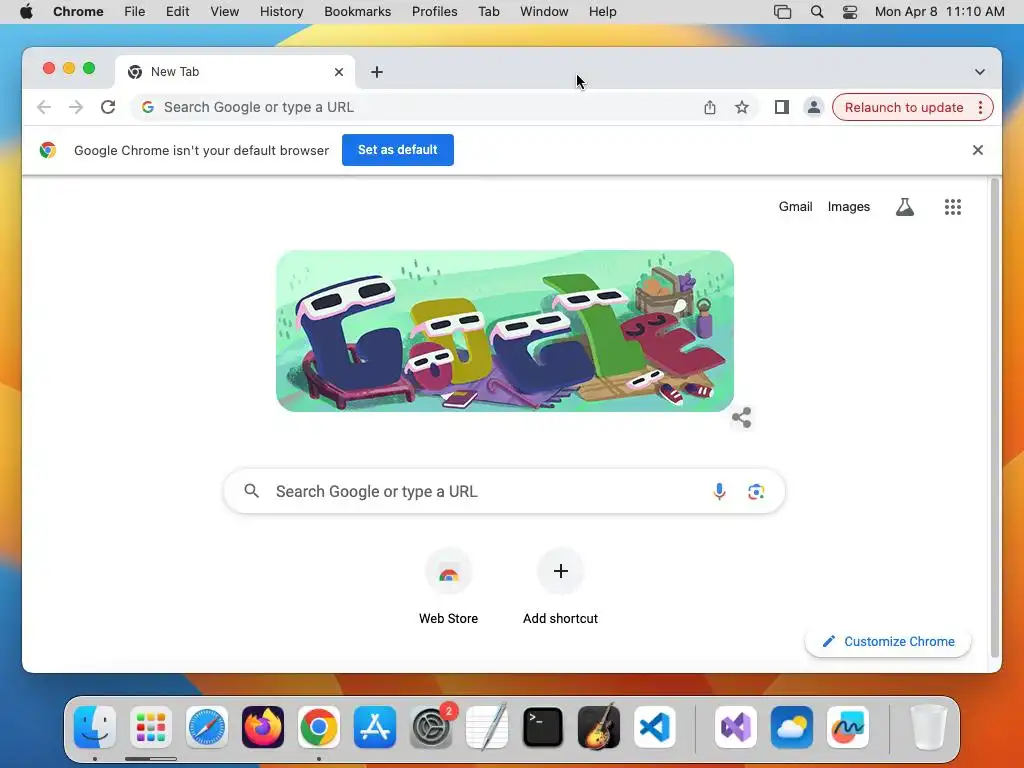1024x768 pixels.
Task: Click the Google eclipse doodle
Action: coord(505,330)
